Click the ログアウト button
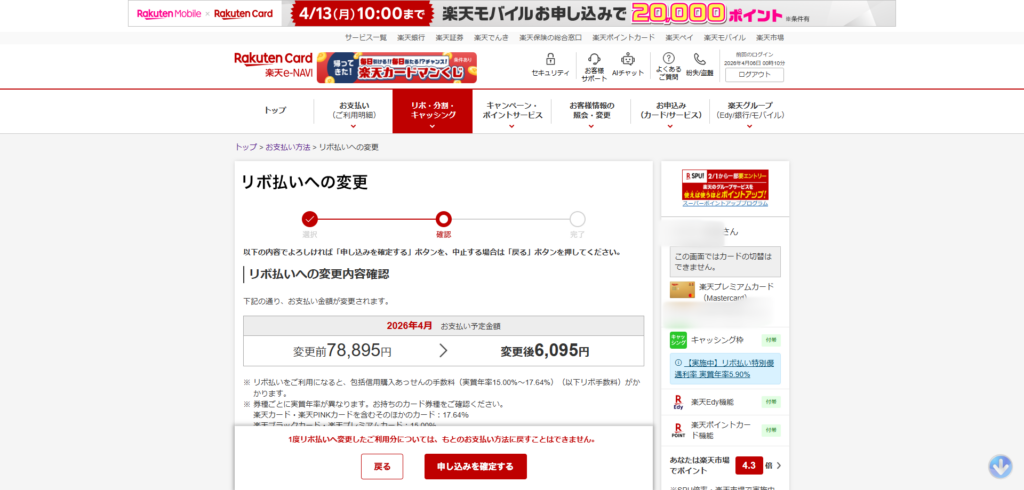1024x490 pixels. [754, 74]
